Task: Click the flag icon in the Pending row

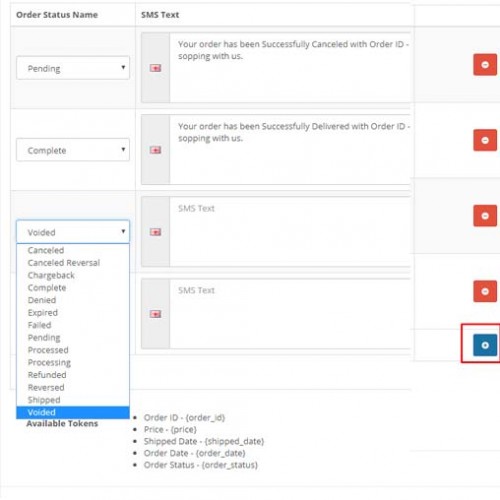Action: click(x=155, y=68)
